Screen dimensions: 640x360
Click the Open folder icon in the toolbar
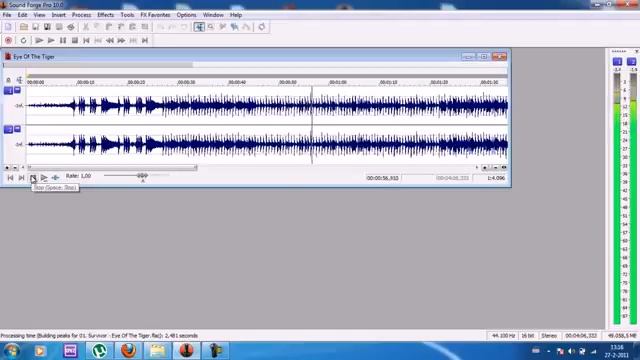(24, 27)
